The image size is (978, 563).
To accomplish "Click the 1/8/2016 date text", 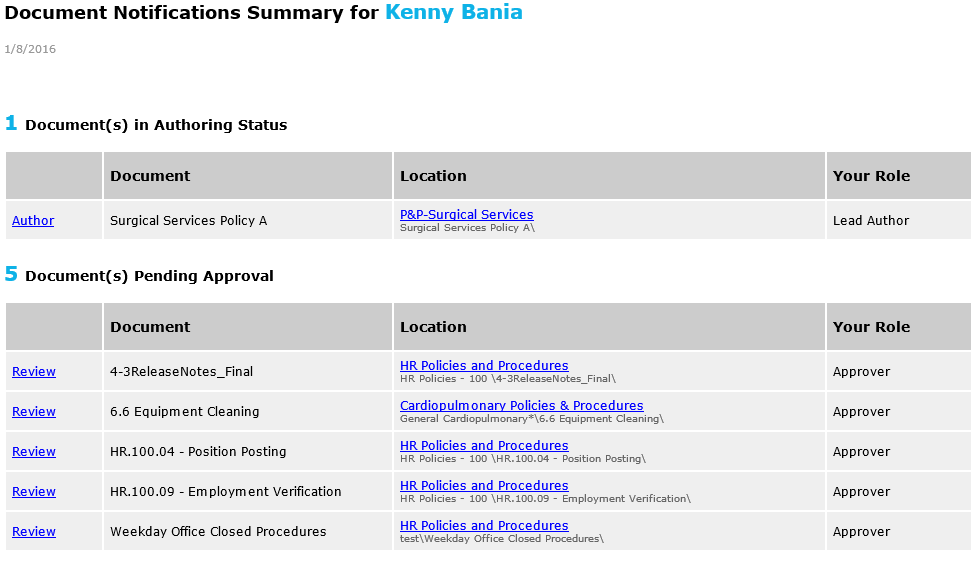I will coord(30,49).
